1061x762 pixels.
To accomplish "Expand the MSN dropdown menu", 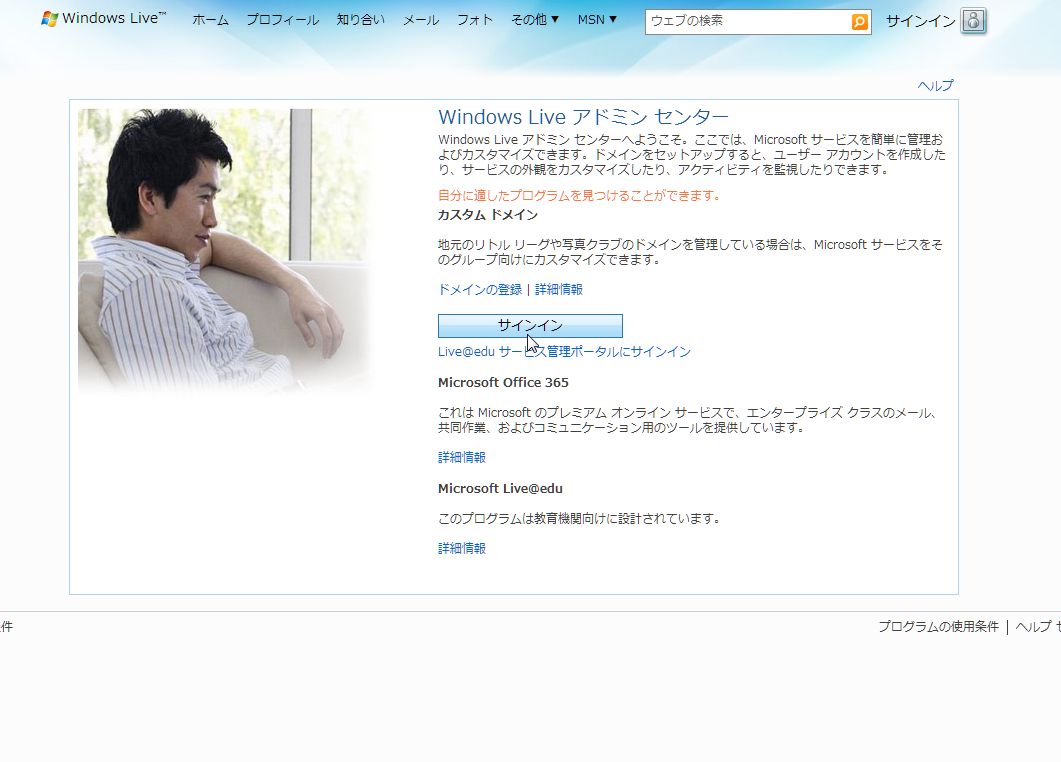I will [x=597, y=20].
